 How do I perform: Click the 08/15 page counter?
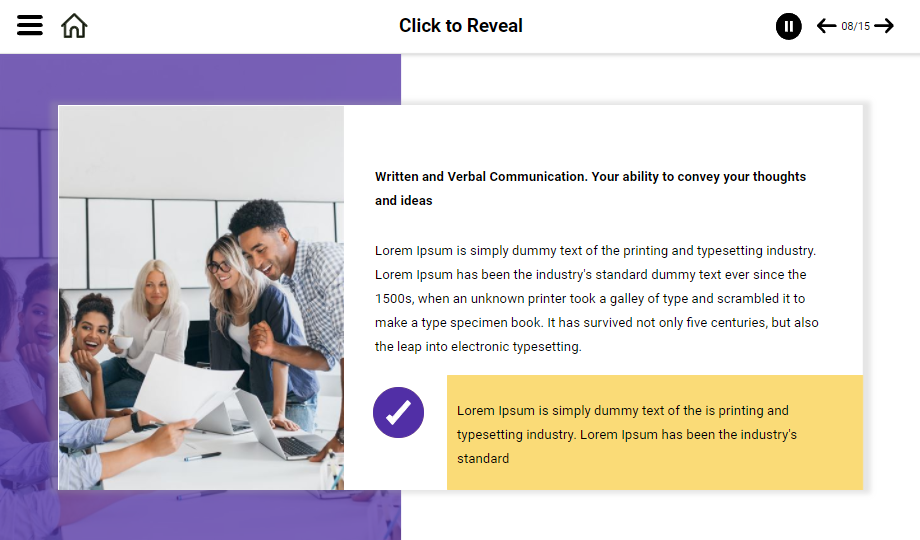point(855,26)
